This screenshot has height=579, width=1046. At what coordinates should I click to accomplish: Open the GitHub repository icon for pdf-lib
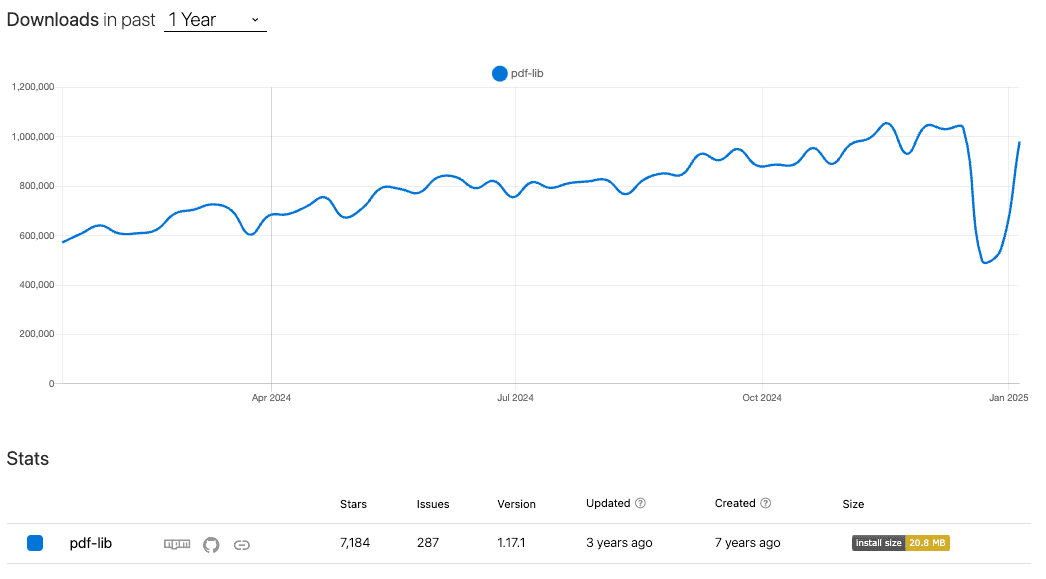pos(211,544)
